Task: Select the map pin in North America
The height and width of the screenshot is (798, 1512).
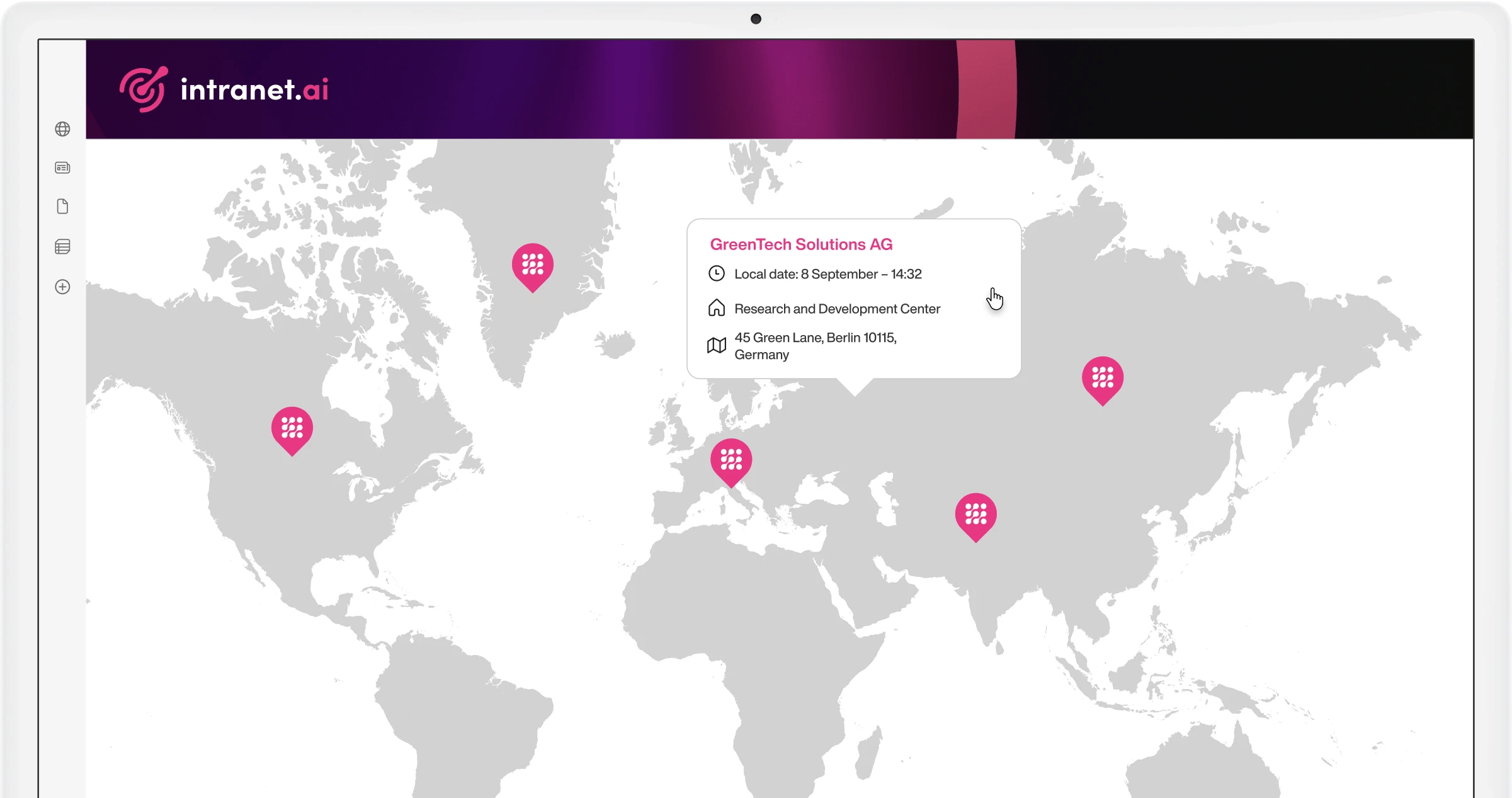Action: (292, 428)
